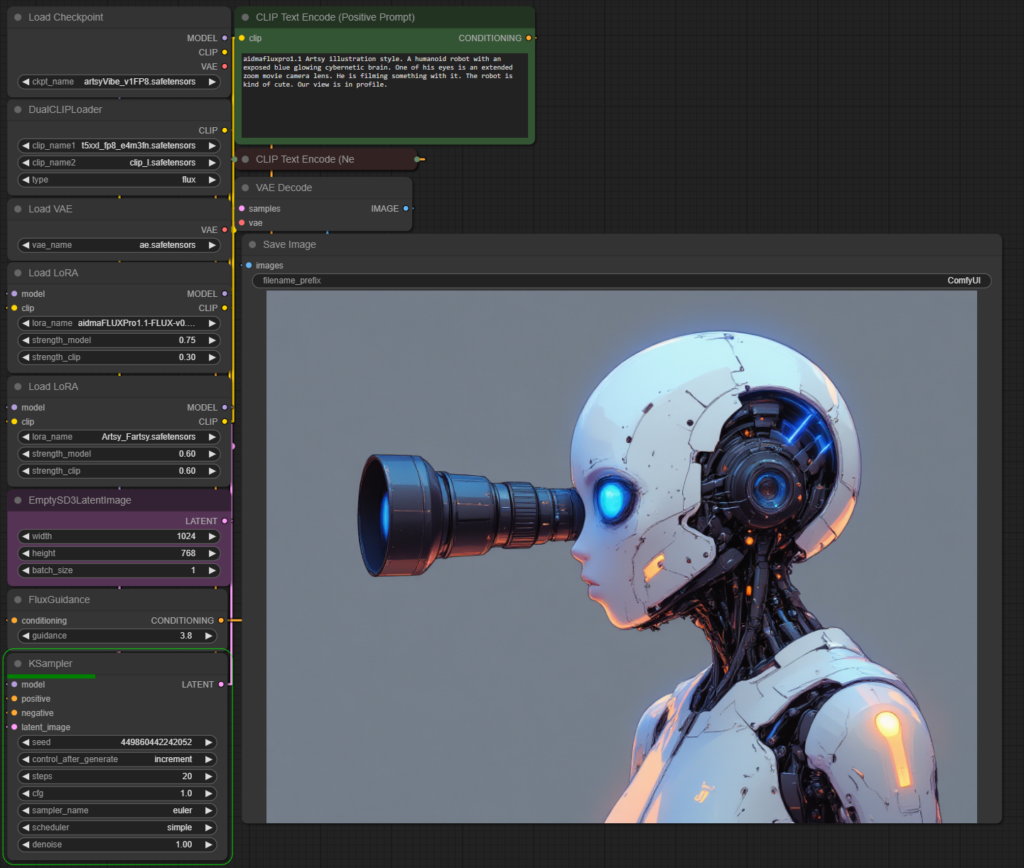Decrease steps 20 with left arrow
This screenshot has width=1024, height=868.
point(25,777)
